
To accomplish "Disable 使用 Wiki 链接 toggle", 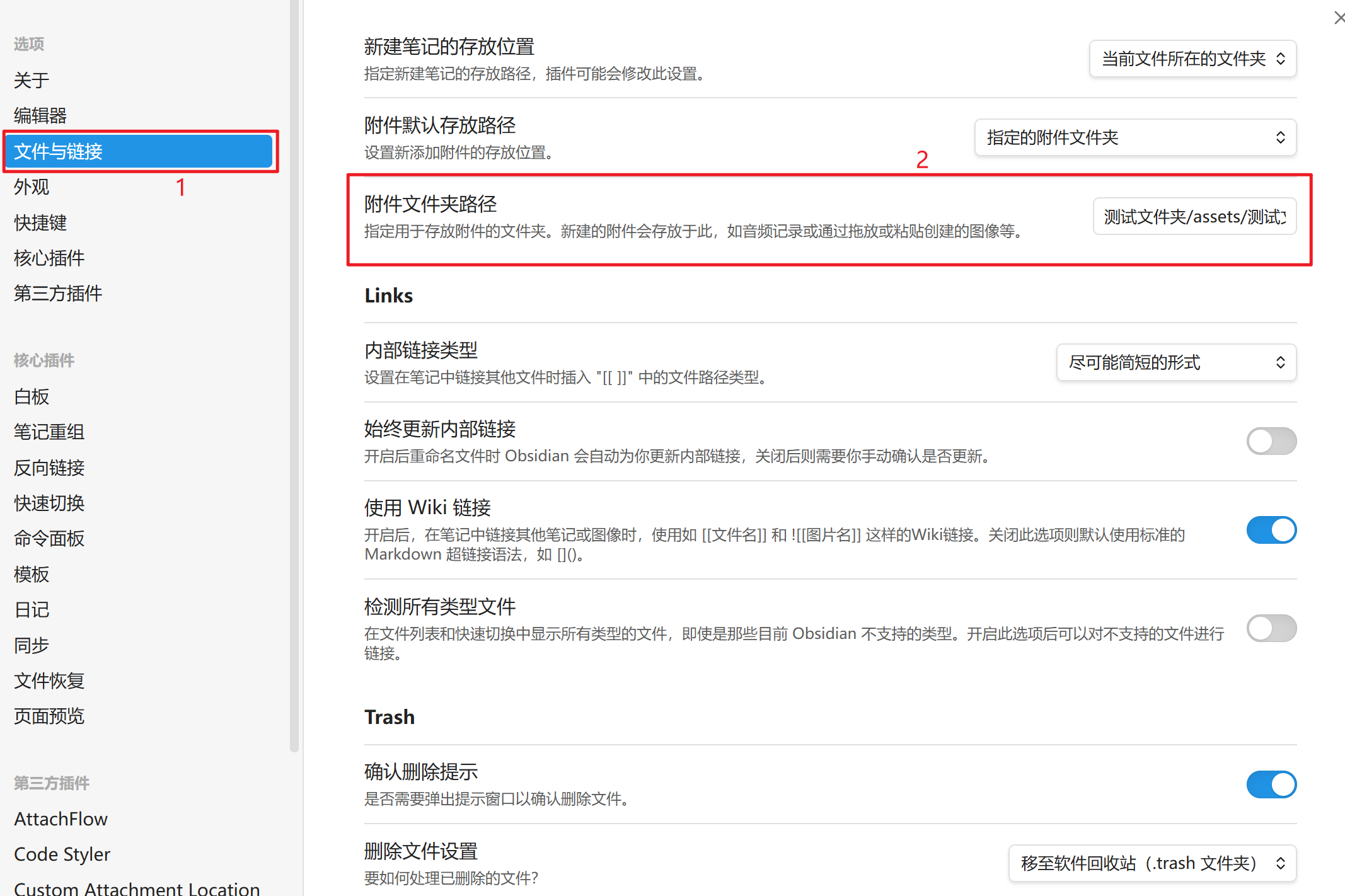I will (1271, 530).
